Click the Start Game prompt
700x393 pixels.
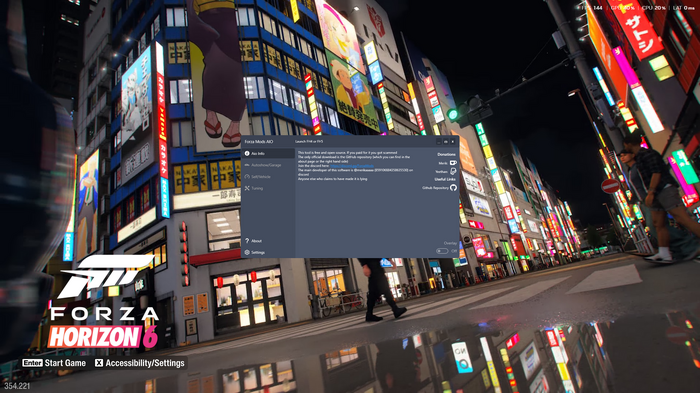click(54, 363)
